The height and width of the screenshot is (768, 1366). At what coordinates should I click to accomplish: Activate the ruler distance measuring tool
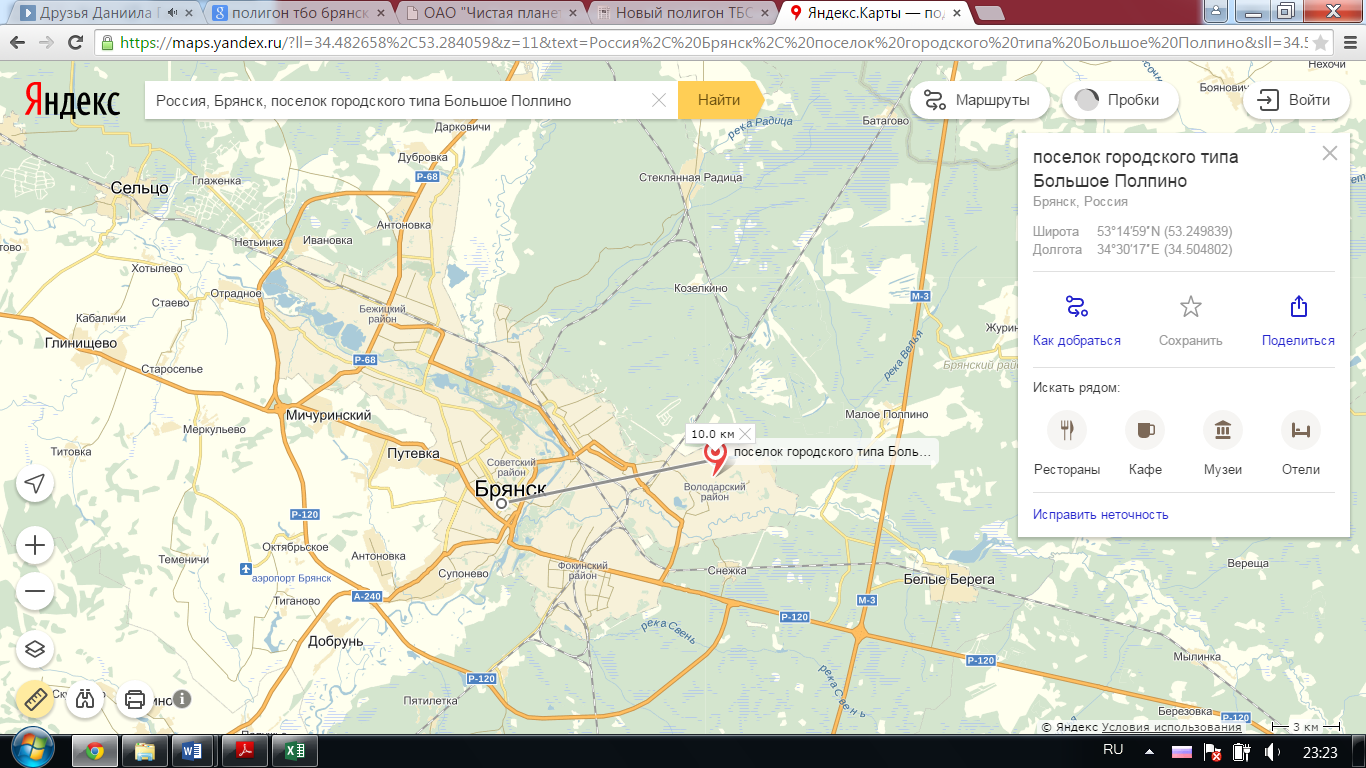click(35, 699)
